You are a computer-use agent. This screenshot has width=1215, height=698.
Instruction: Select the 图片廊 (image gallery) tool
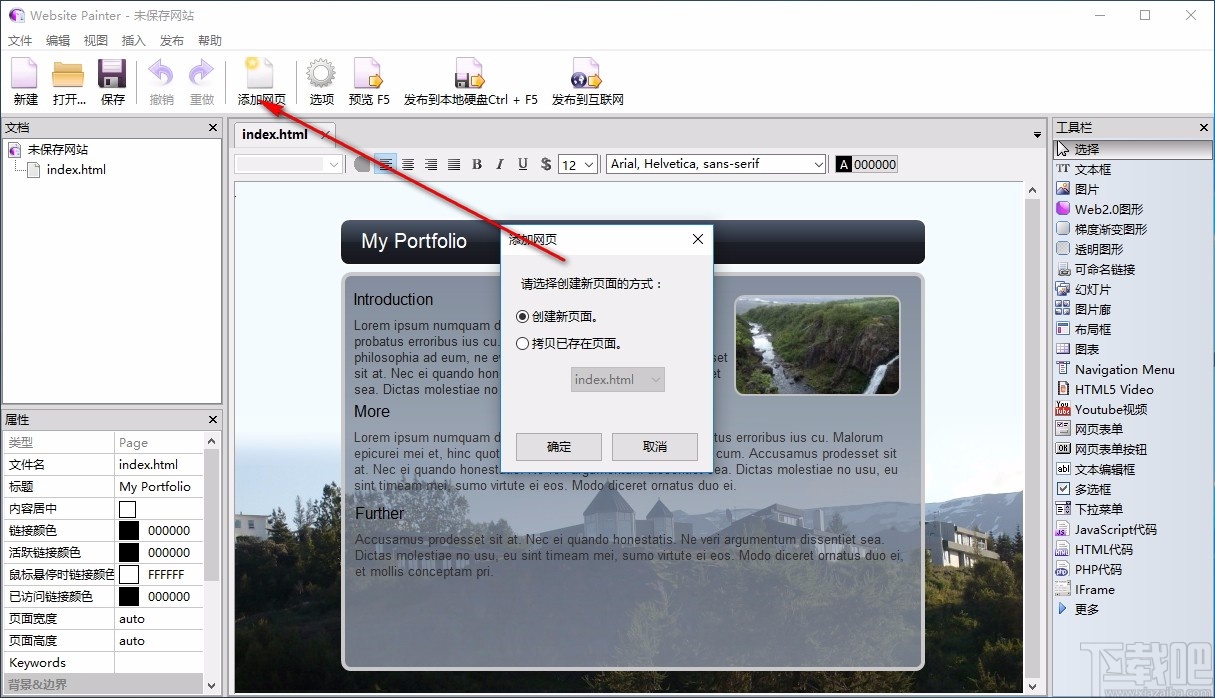click(1090, 309)
